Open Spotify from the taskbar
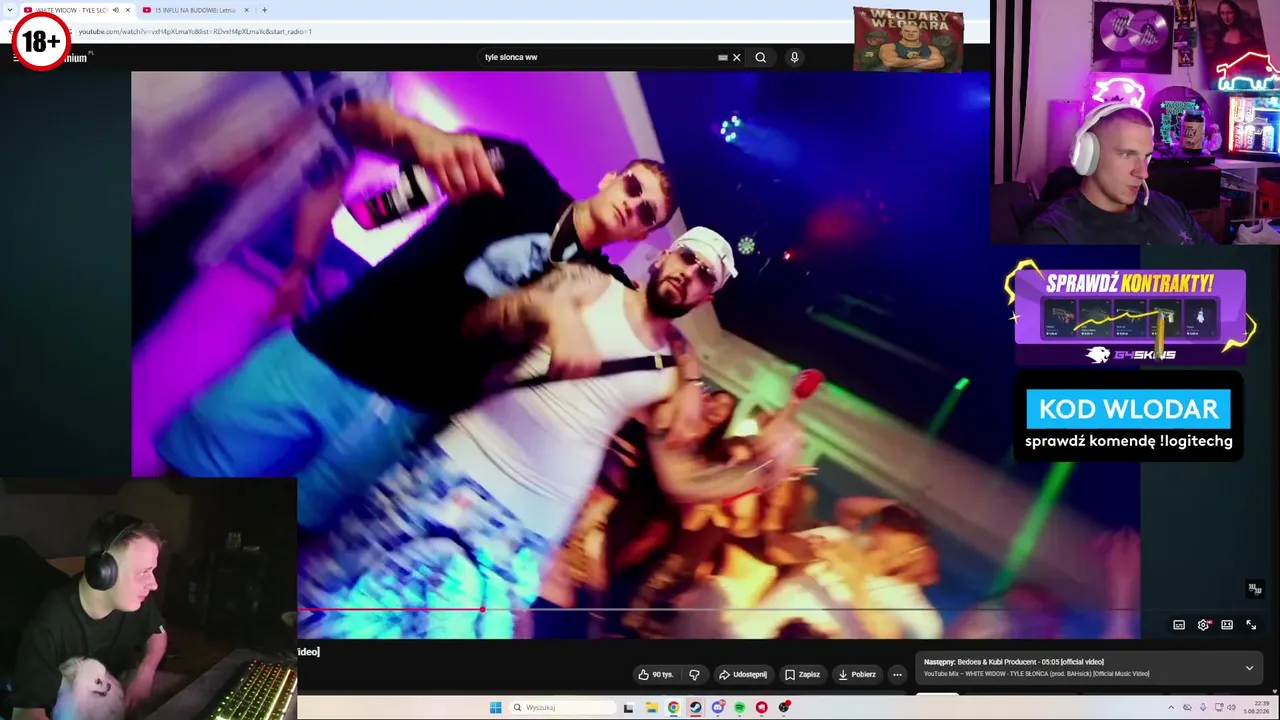This screenshot has height=720, width=1280. [739, 707]
